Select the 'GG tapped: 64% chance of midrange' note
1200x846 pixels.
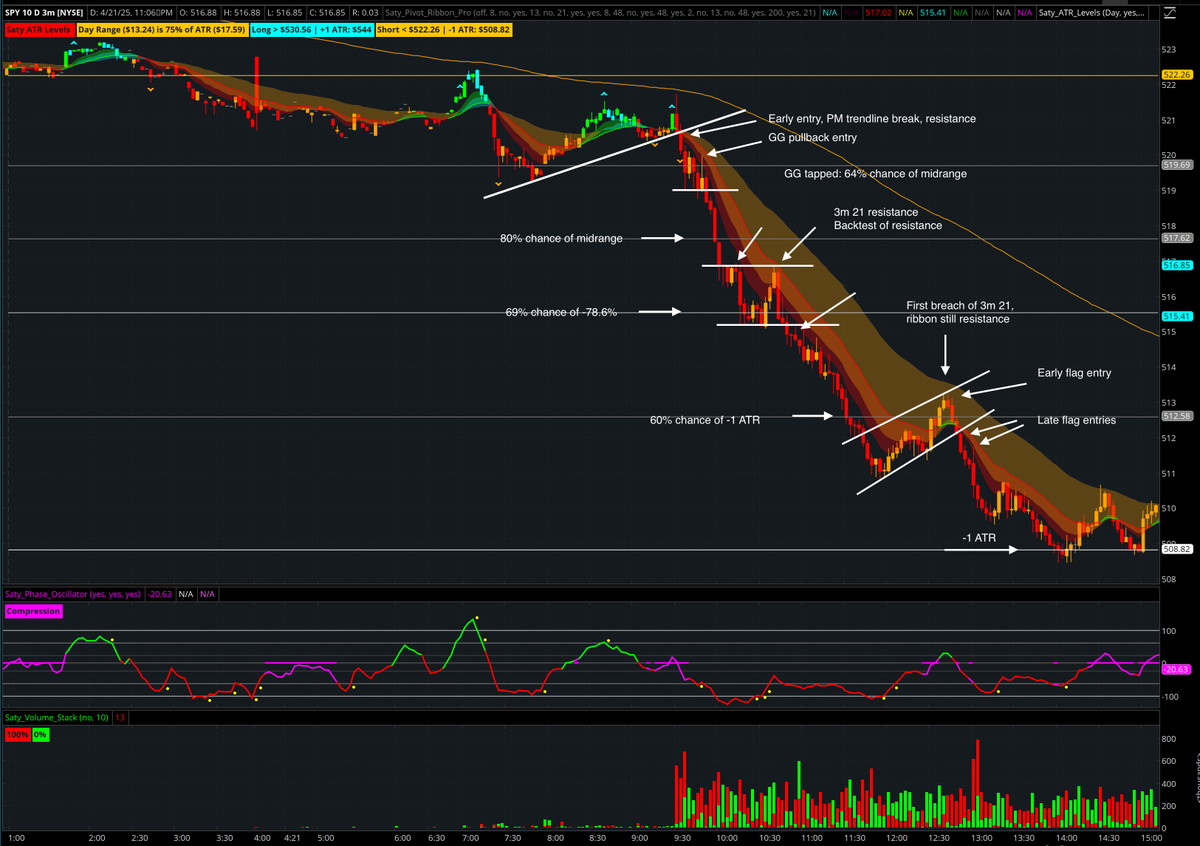pos(876,173)
